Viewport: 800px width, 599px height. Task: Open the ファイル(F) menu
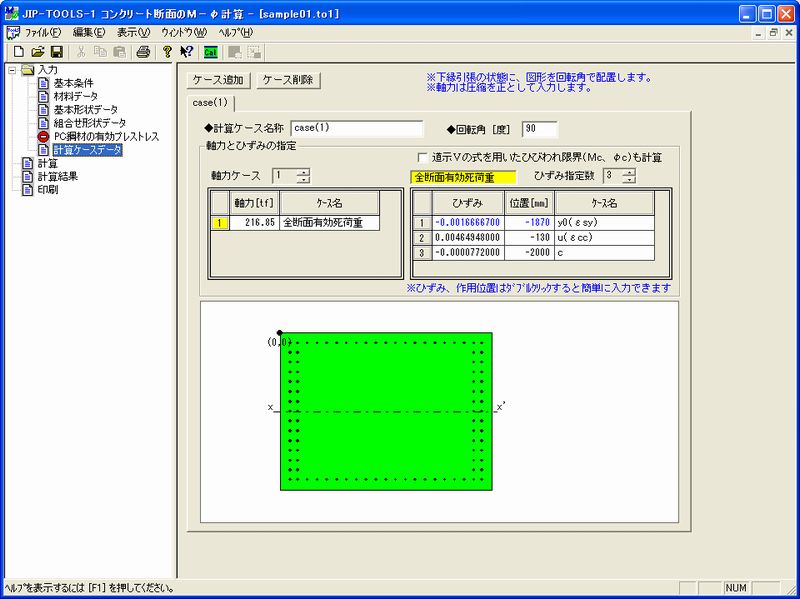pyautogui.click(x=42, y=32)
